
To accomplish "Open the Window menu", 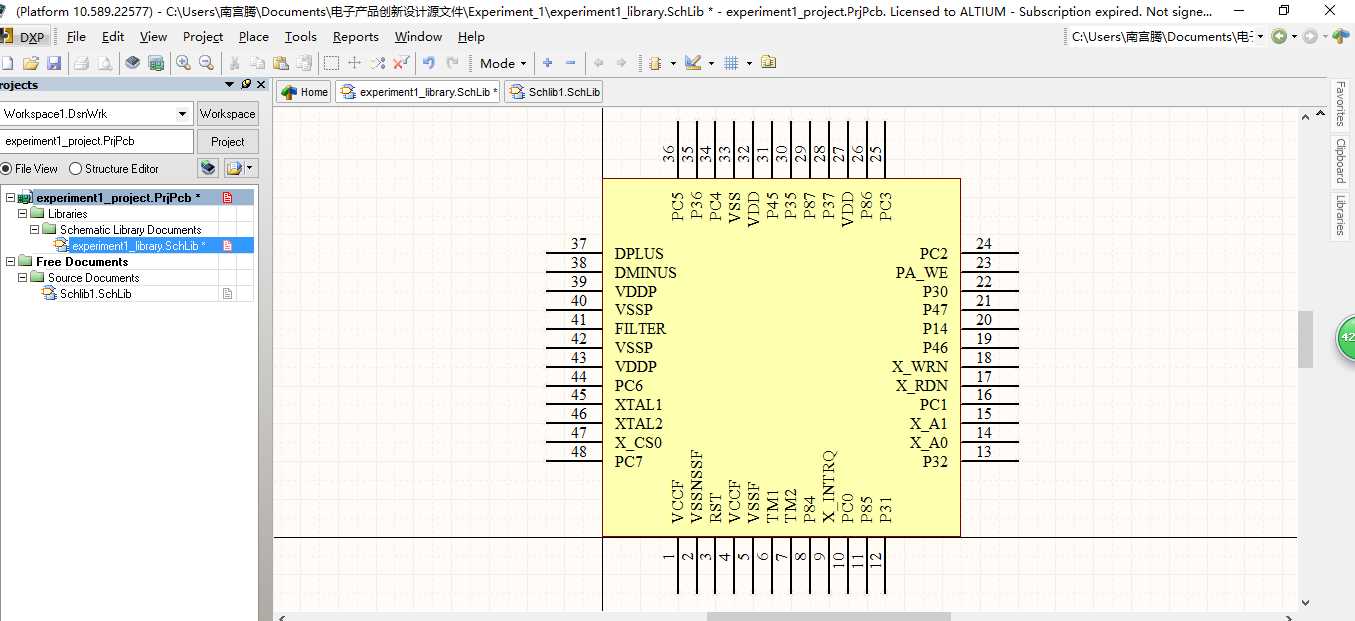I will [x=418, y=37].
